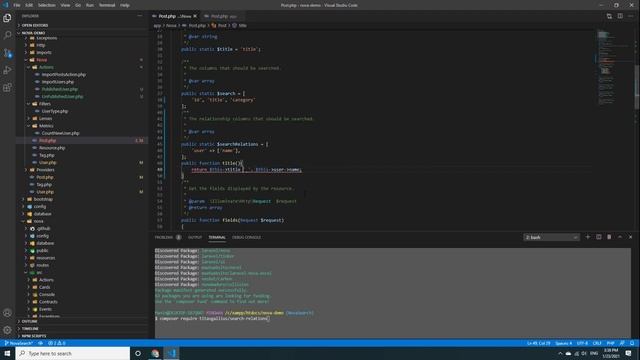Image resolution: width=640 pixels, height=360 pixels.
Task: Open the Accounts icon in activity bar
Action: [7, 313]
